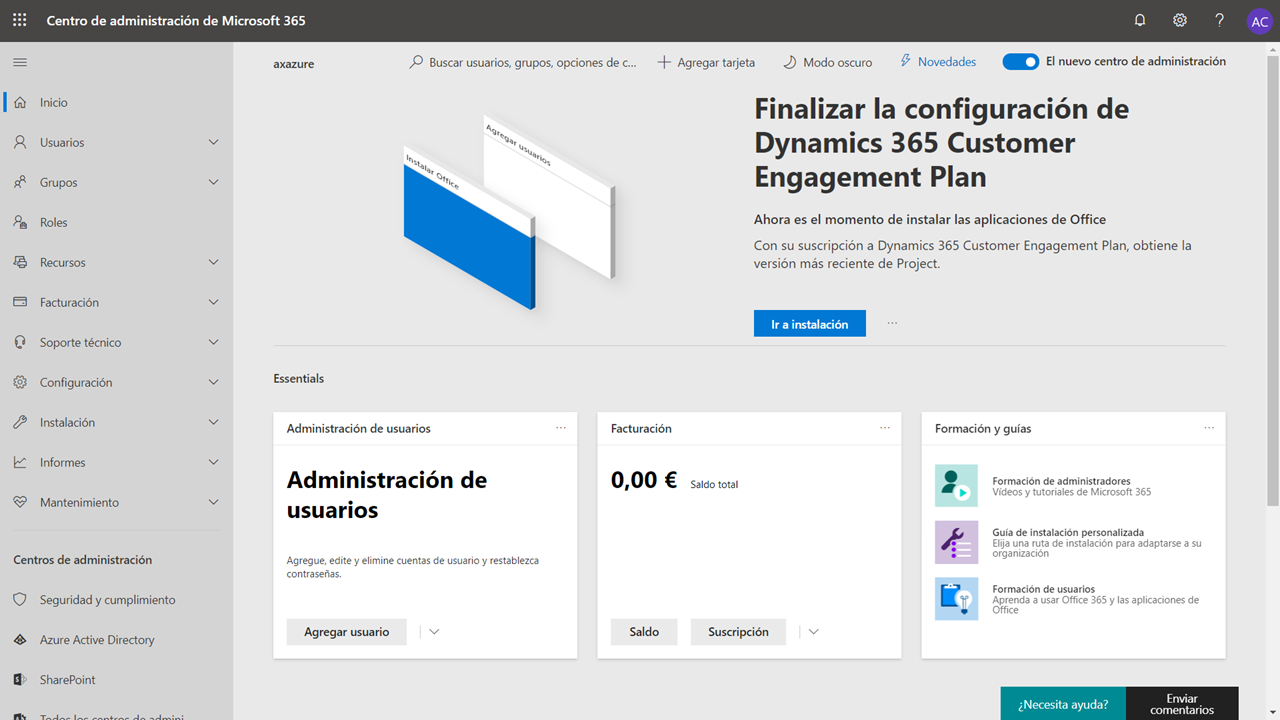This screenshot has width=1280, height=720.
Task: Click Ir a instalación button
Action: tap(810, 324)
